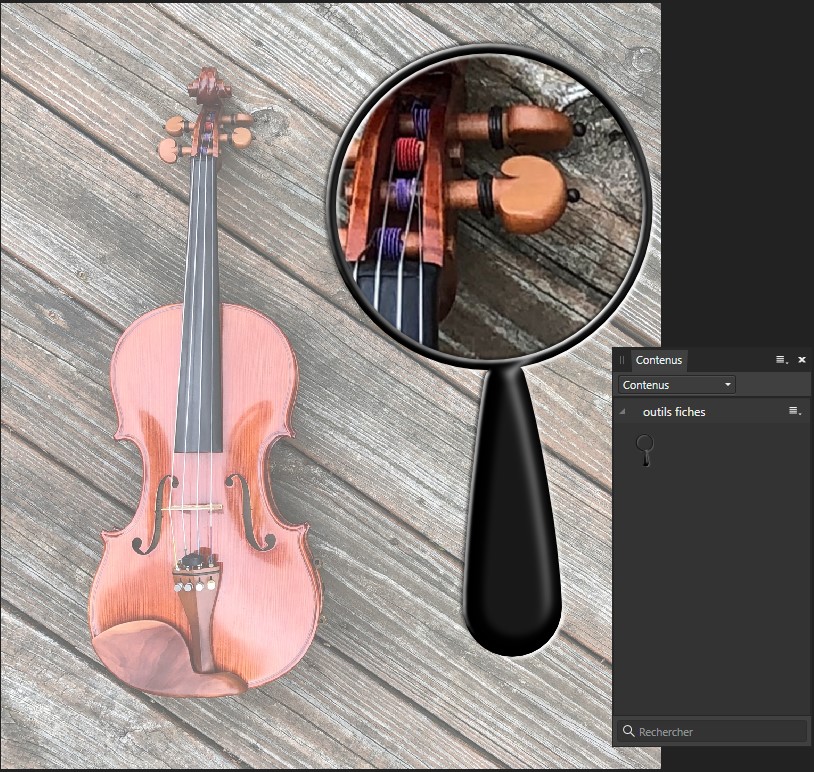The width and height of the screenshot is (814, 772).
Task: Open the Contenus category dropdown
Action: click(x=676, y=385)
